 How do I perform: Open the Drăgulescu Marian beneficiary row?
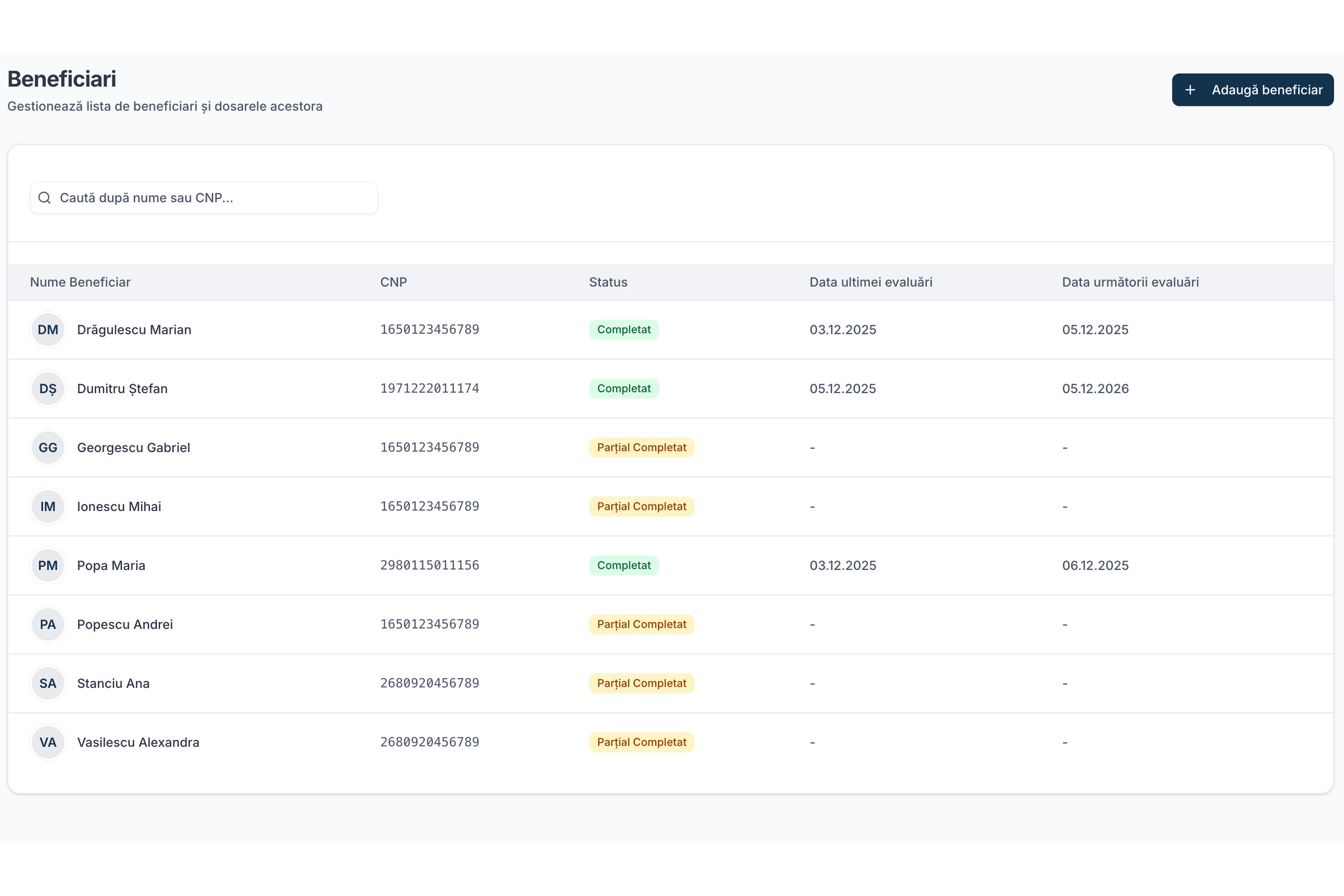(134, 330)
